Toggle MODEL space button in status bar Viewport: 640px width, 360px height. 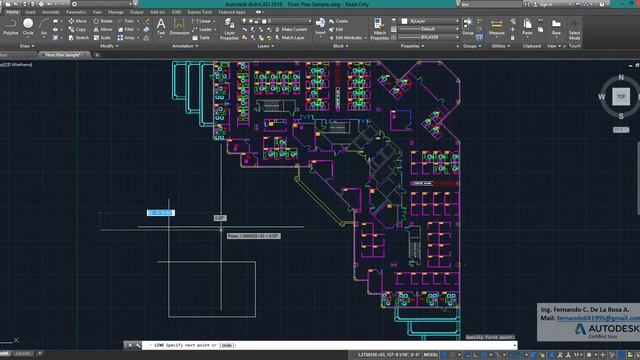coord(430,355)
